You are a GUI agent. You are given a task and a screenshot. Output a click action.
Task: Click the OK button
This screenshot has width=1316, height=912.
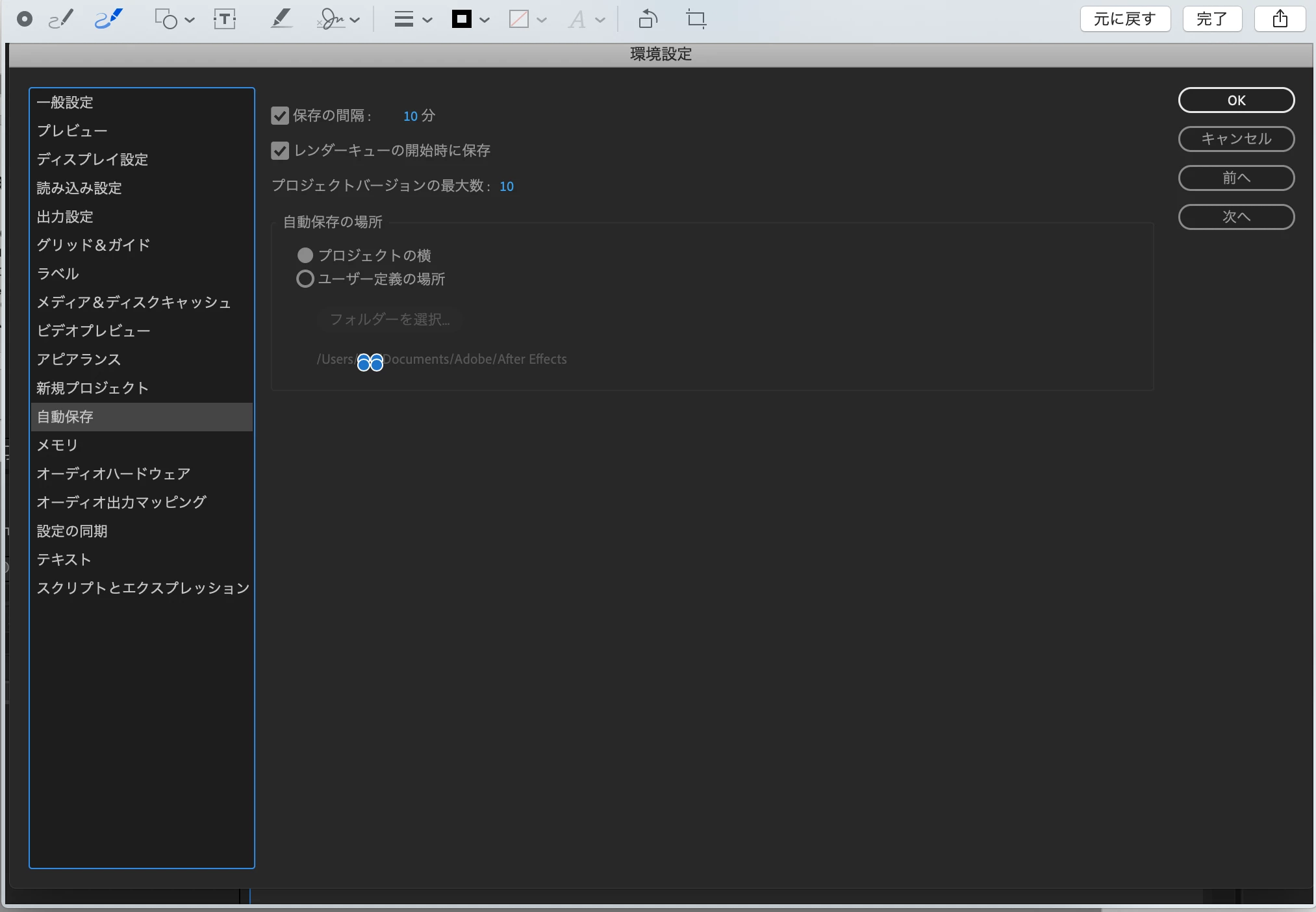tap(1235, 100)
